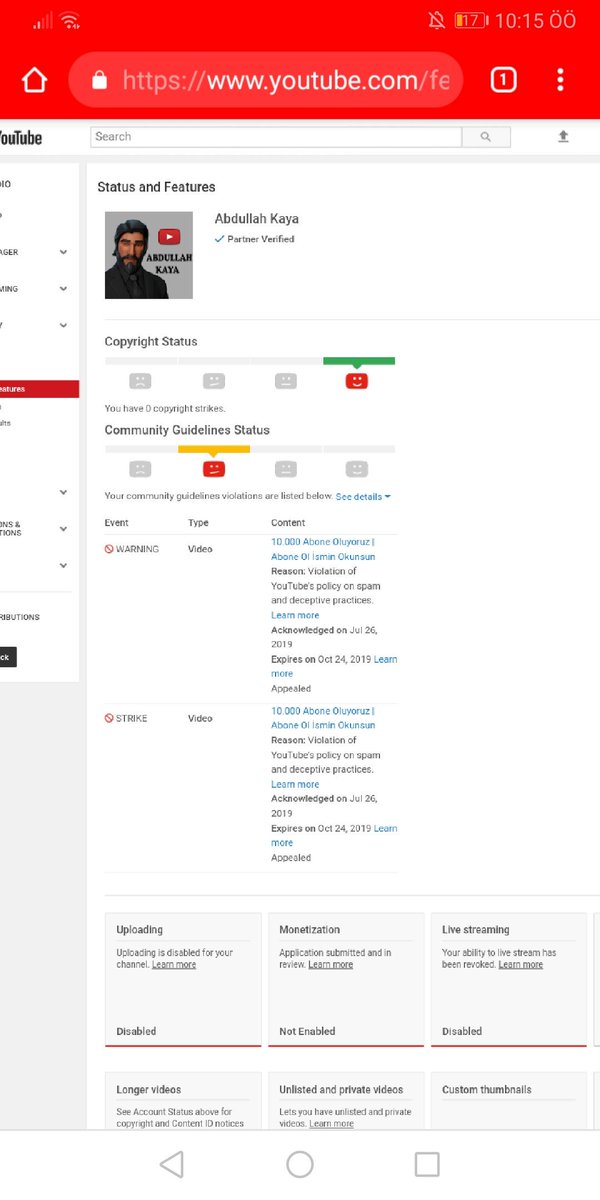Tap the battery indicator in status bar

470,20
